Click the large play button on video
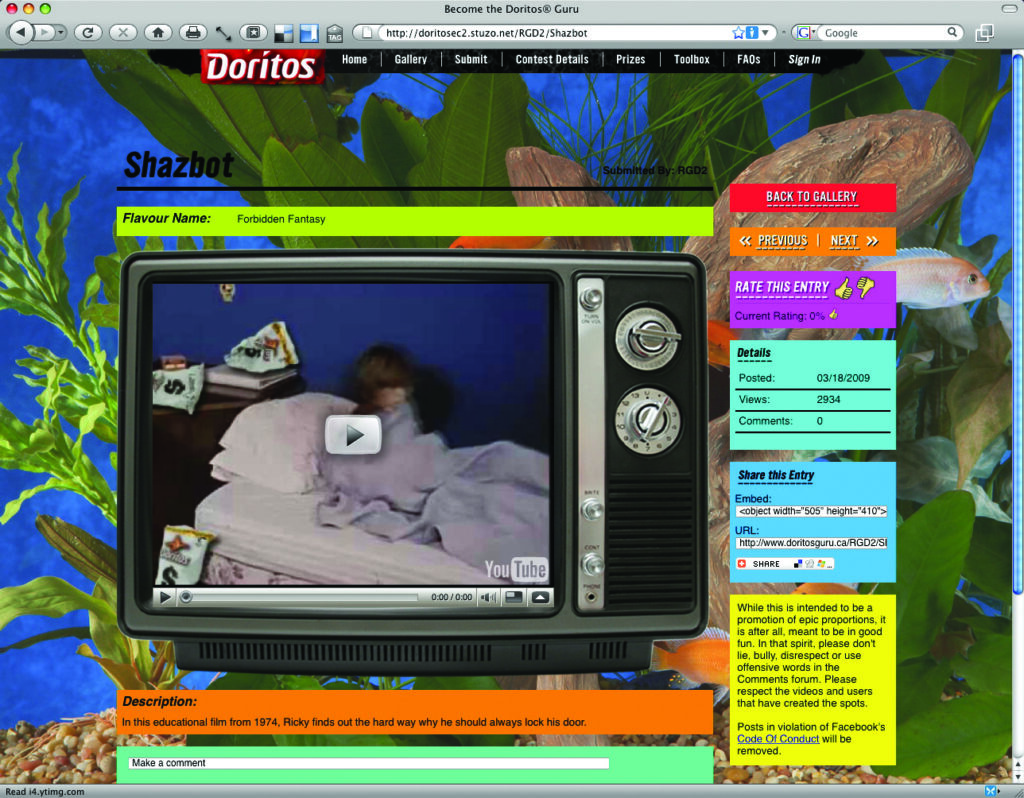1024x798 pixels. [353, 435]
